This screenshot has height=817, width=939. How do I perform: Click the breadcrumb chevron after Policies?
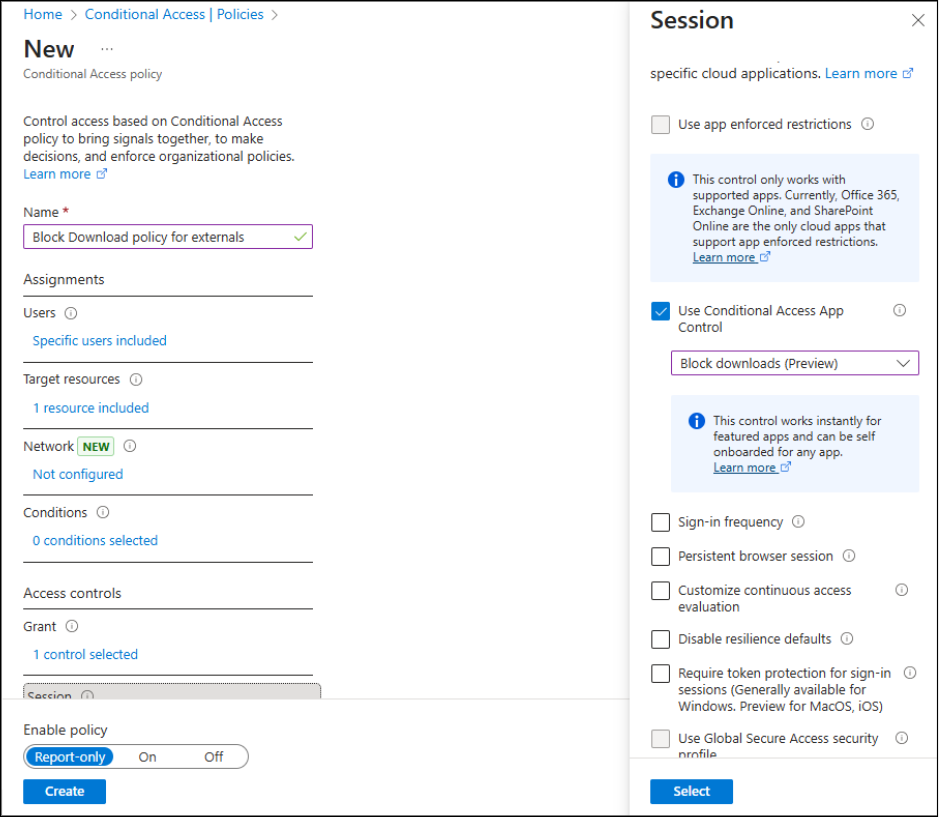point(275,15)
